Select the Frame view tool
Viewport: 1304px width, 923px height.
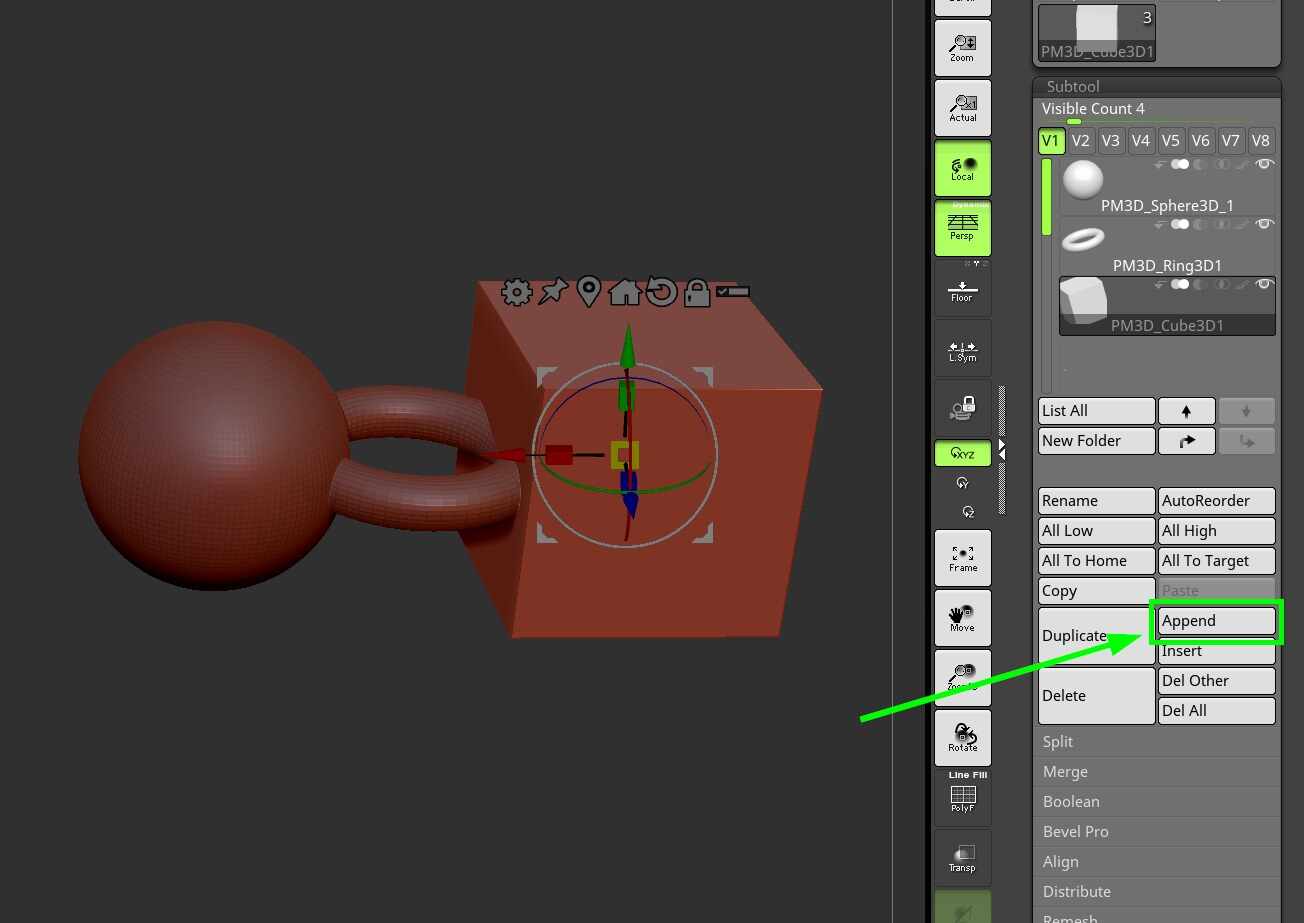pos(962,558)
